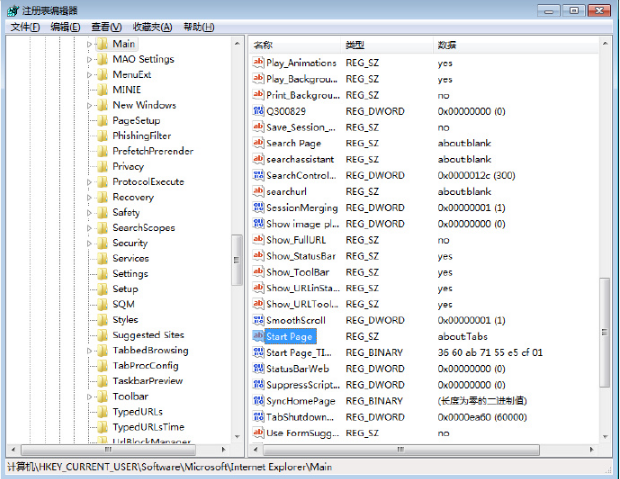Click the registry path in status bar

tap(170, 467)
